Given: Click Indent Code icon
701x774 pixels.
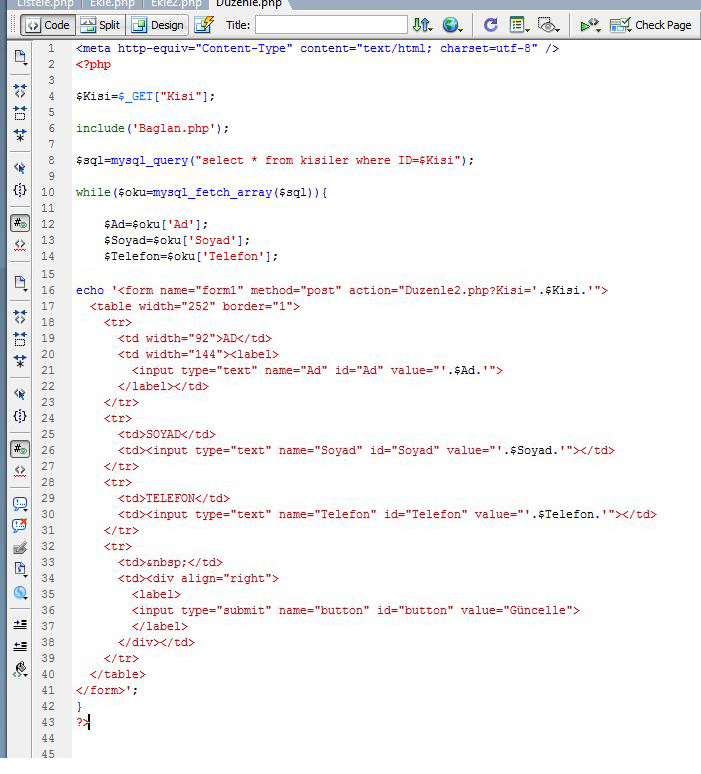Looking at the screenshot, I should 20,624.
